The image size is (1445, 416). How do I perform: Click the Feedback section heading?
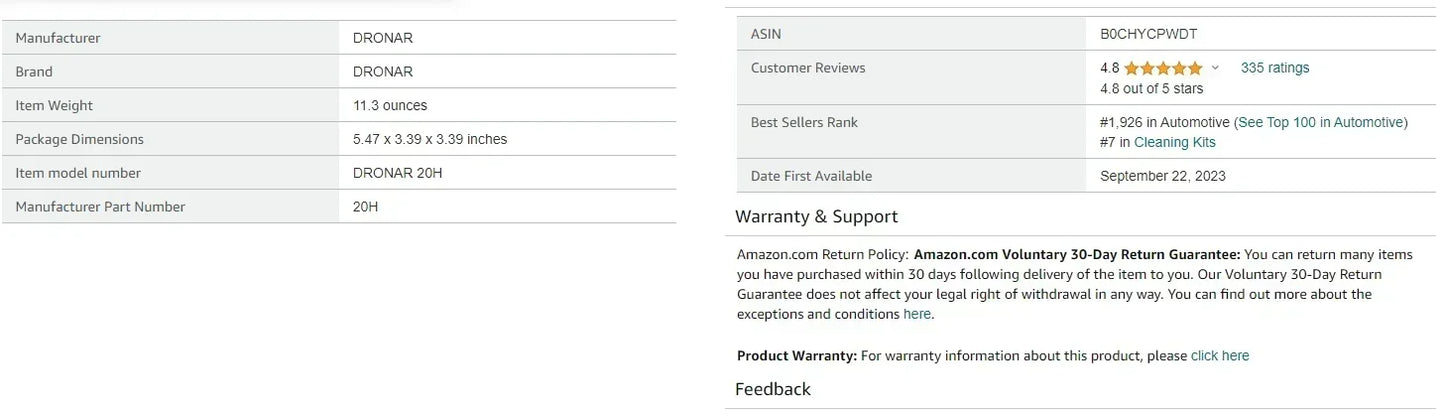[772, 389]
